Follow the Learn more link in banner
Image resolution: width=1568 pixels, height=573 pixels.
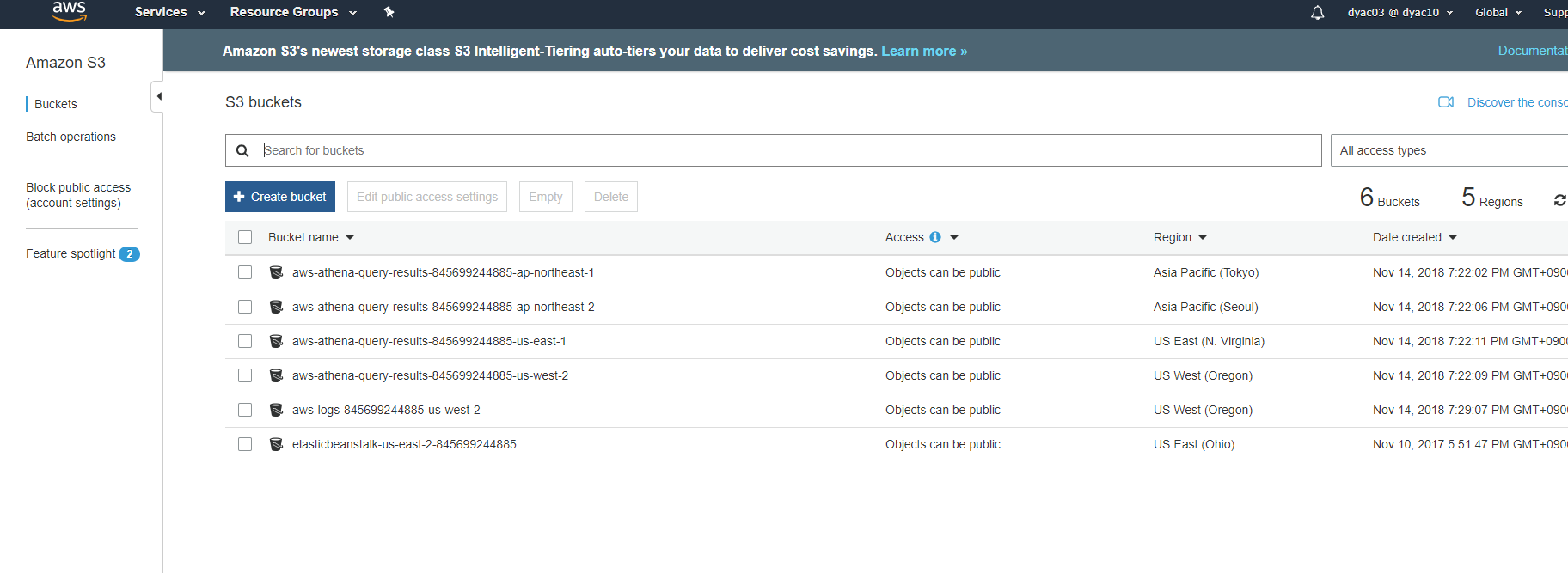[924, 52]
